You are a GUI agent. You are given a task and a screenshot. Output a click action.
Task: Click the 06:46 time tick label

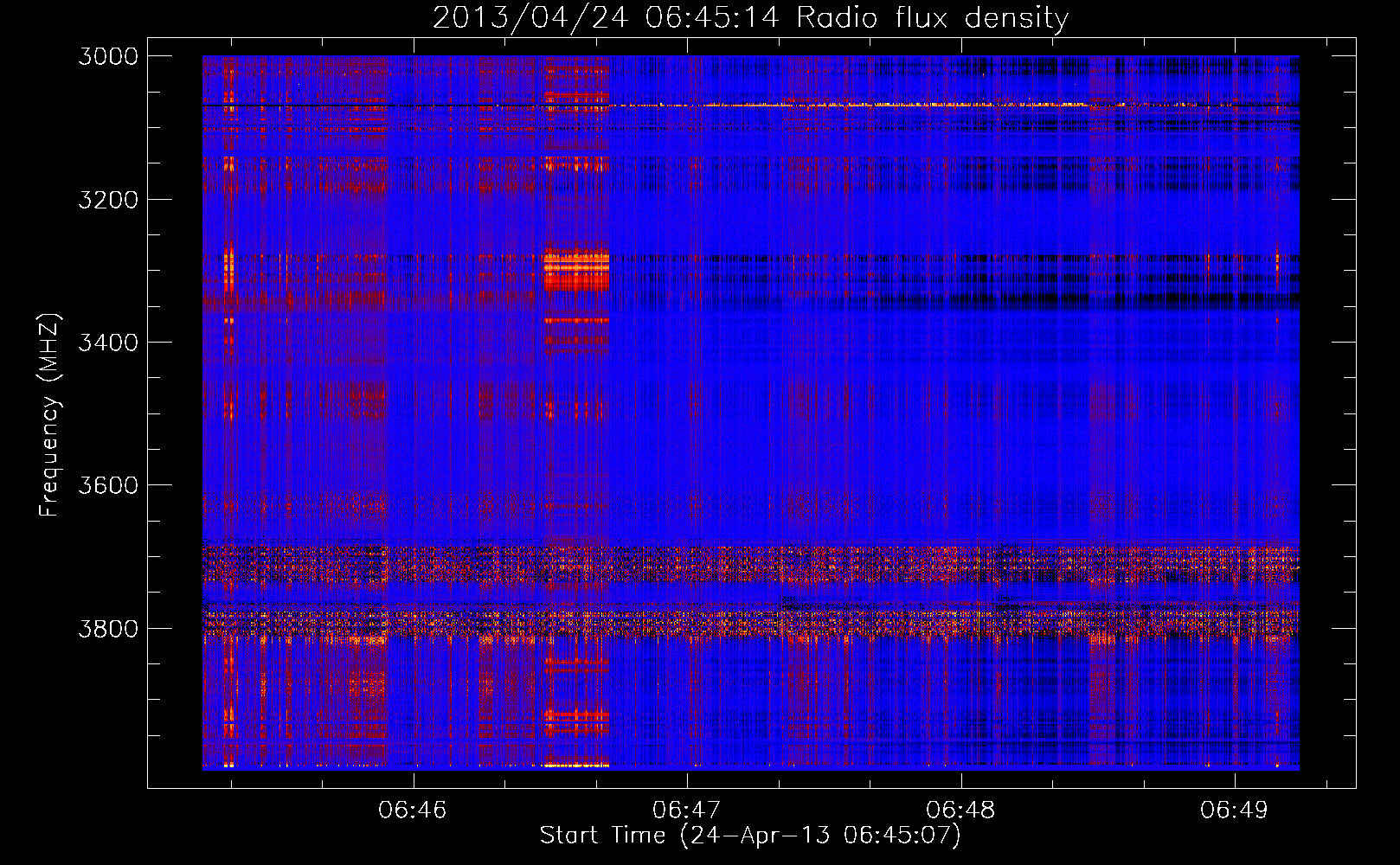point(413,810)
